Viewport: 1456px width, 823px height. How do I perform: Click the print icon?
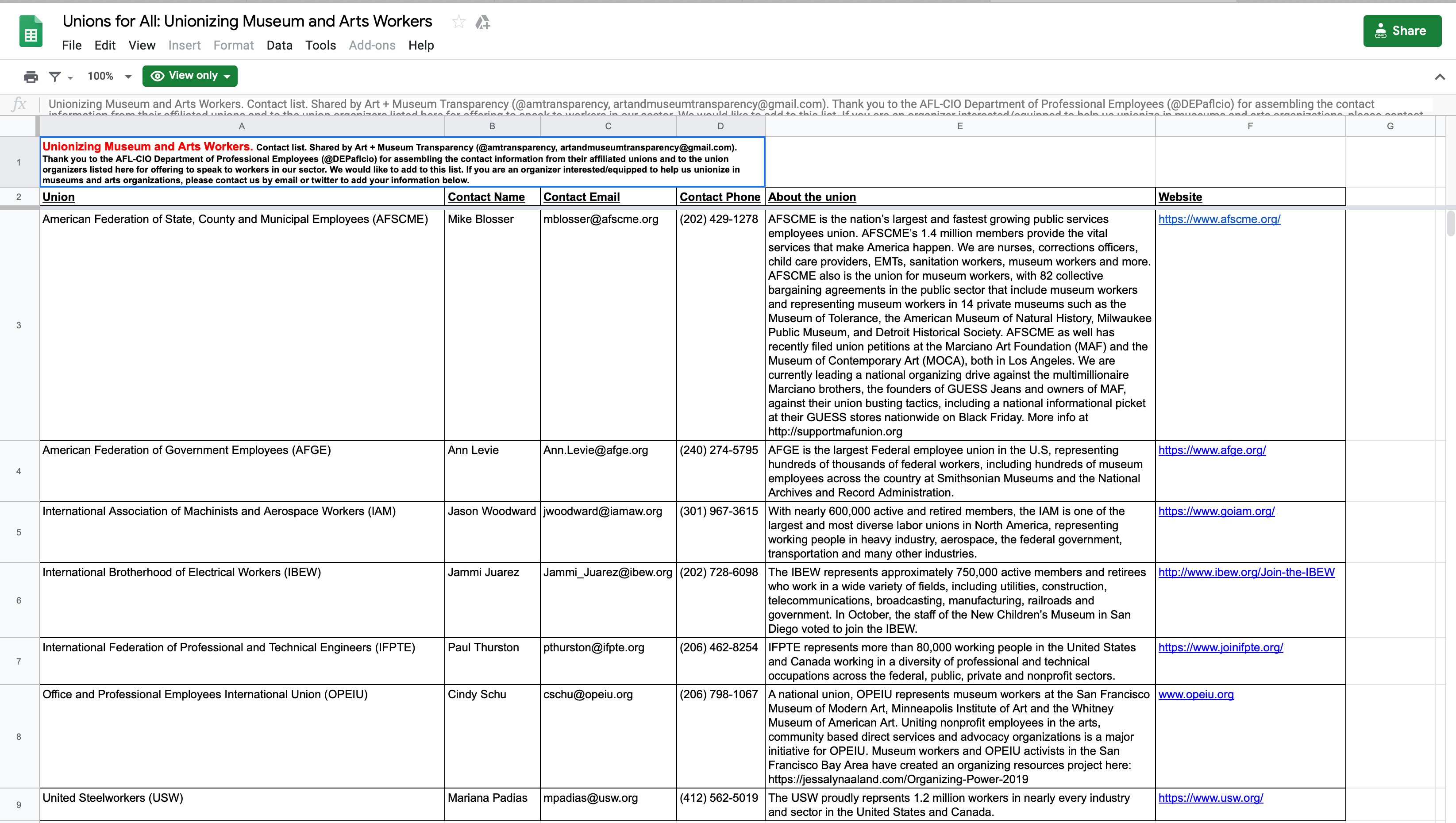click(x=31, y=76)
